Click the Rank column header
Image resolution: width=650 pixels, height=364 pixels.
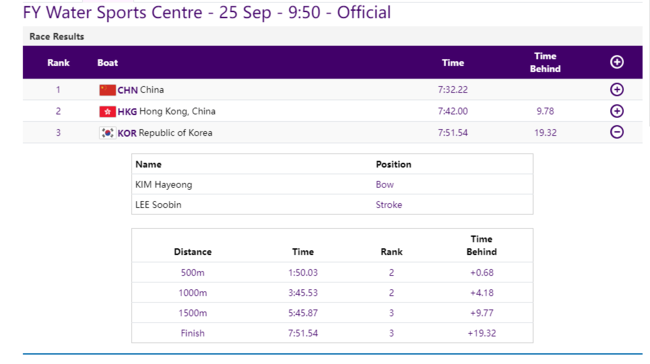[58, 63]
